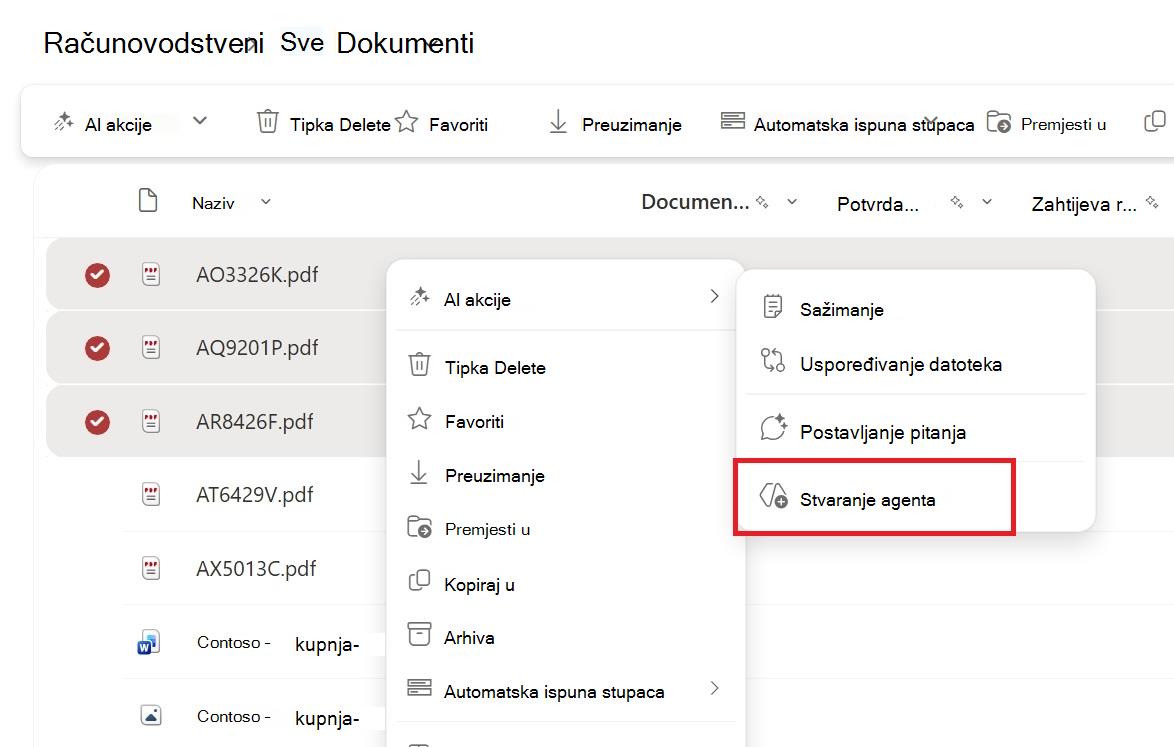The image size is (1174, 747).
Task: Click the copy icon at the toolbar's right edge
Action: [x=1155, y=121]
